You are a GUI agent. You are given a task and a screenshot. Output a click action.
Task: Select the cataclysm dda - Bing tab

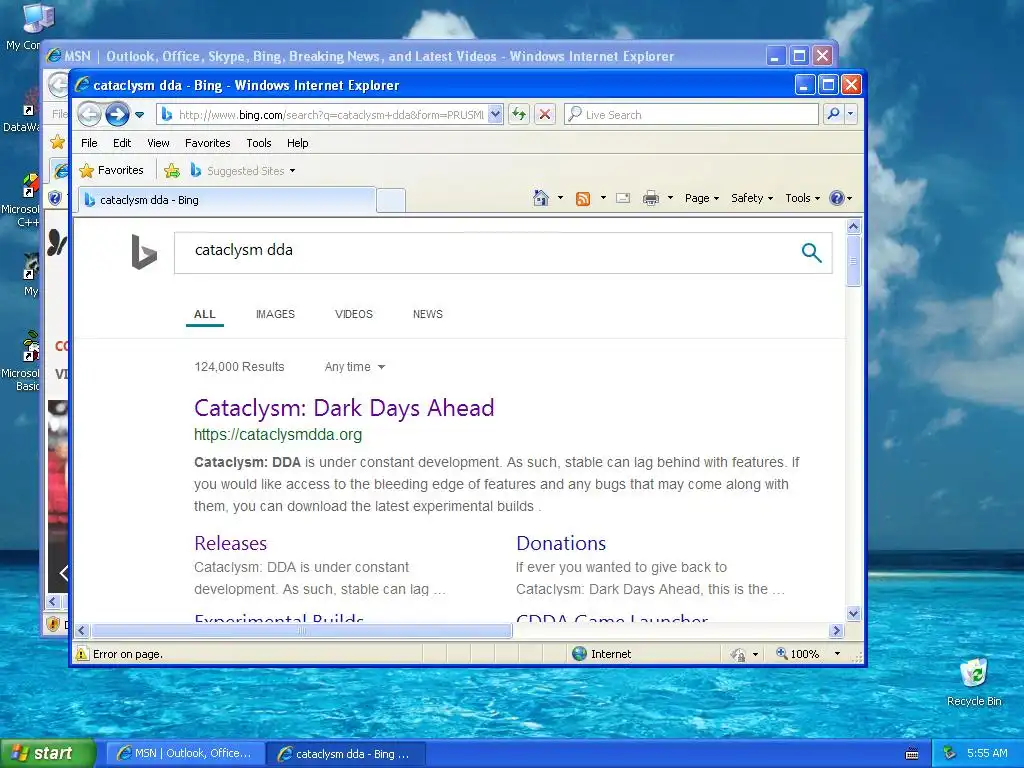[227, 200]
